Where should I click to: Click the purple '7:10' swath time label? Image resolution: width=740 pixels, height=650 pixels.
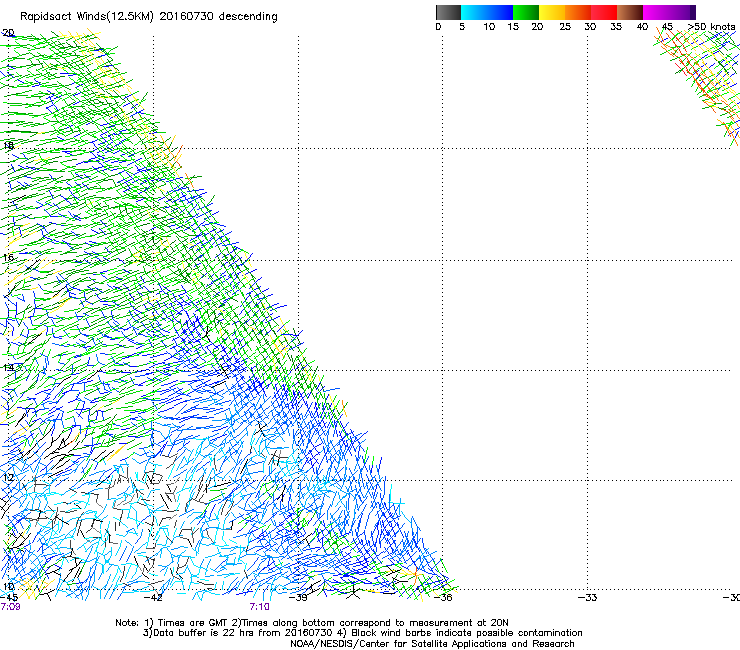tap(260, 607)
